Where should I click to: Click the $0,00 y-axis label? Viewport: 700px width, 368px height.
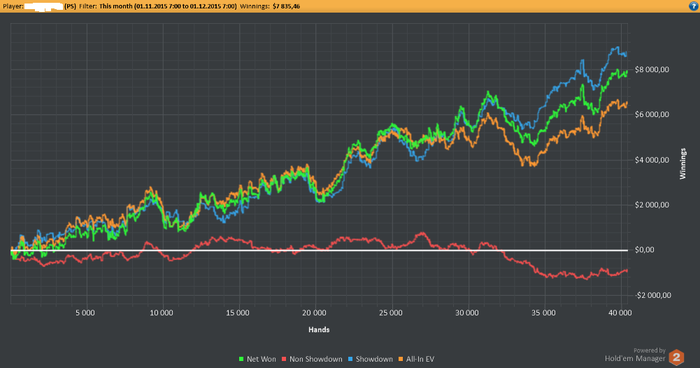645,250
